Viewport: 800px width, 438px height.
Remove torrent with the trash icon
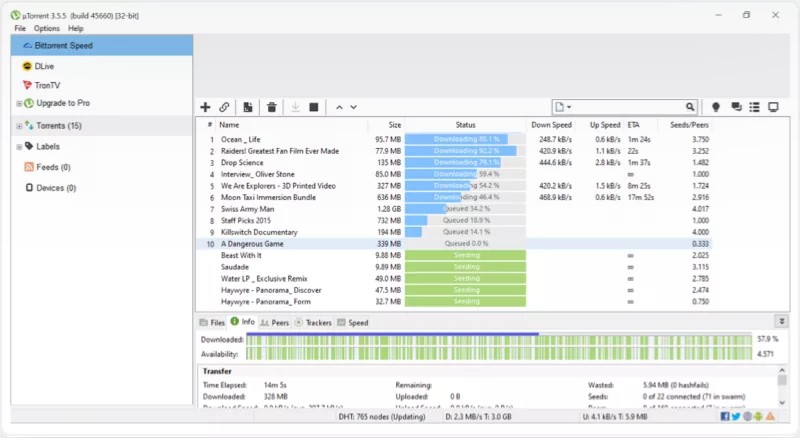271,107
